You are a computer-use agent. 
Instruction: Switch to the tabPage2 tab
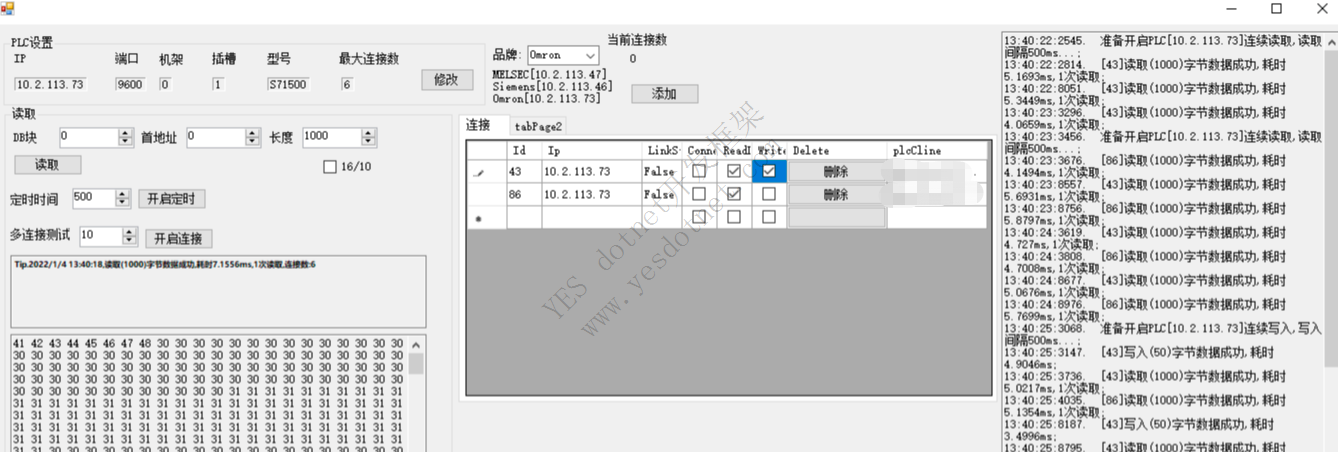538,127
